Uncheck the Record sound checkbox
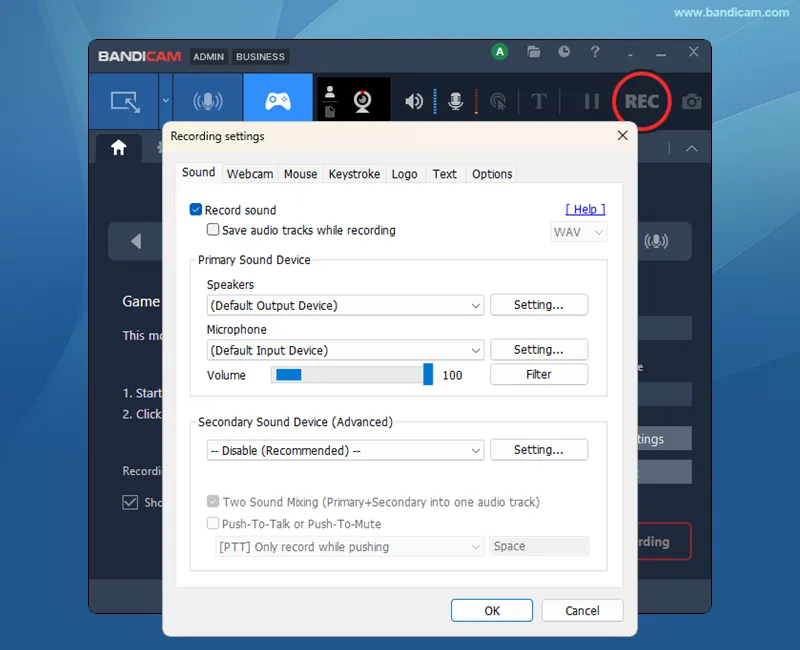The height and width of the screenshot is (650, 800). click(x=196, y=209)
